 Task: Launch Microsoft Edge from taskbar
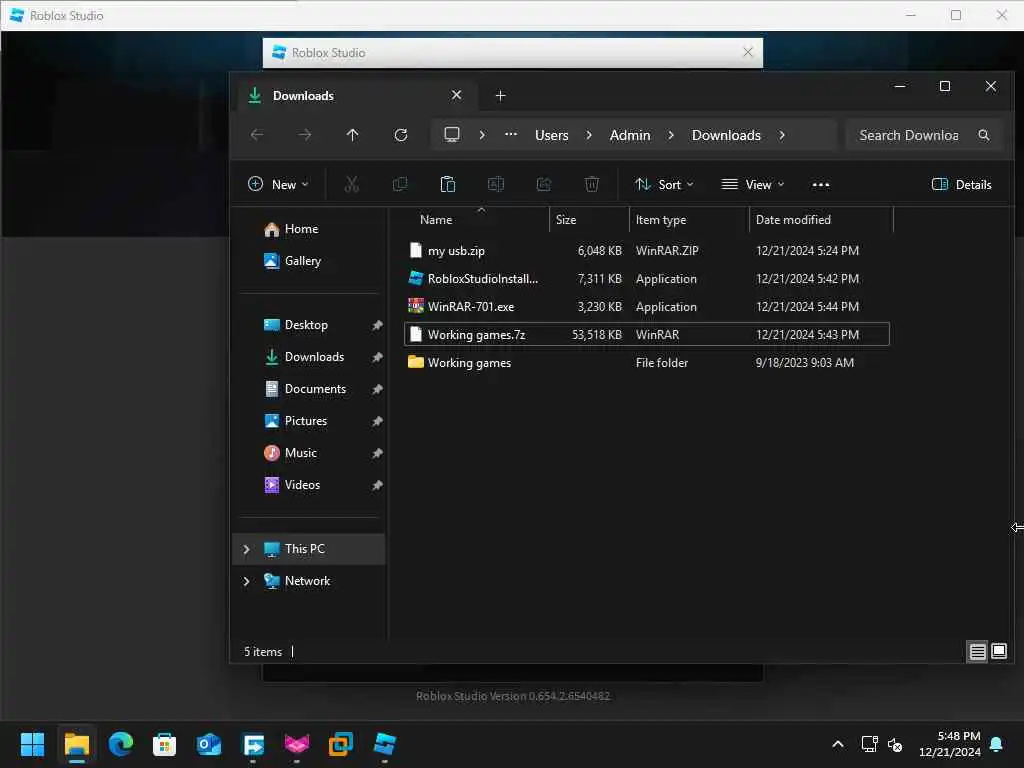(x=121, y=744)
